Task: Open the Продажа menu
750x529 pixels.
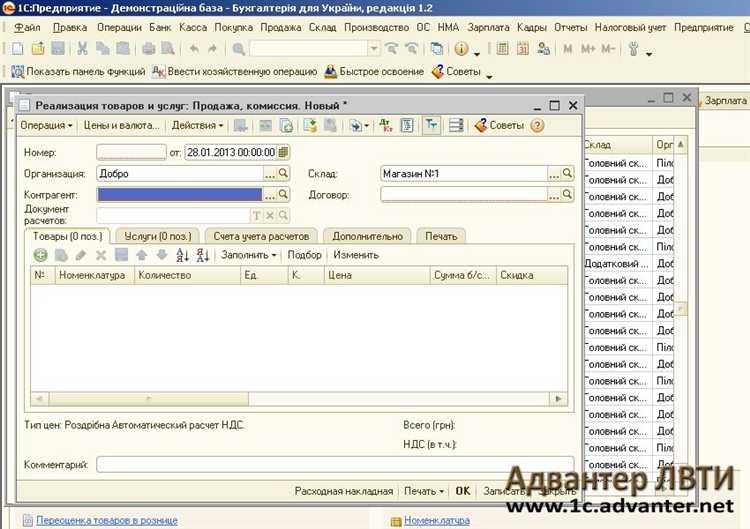Action: [x=281, y=27]
